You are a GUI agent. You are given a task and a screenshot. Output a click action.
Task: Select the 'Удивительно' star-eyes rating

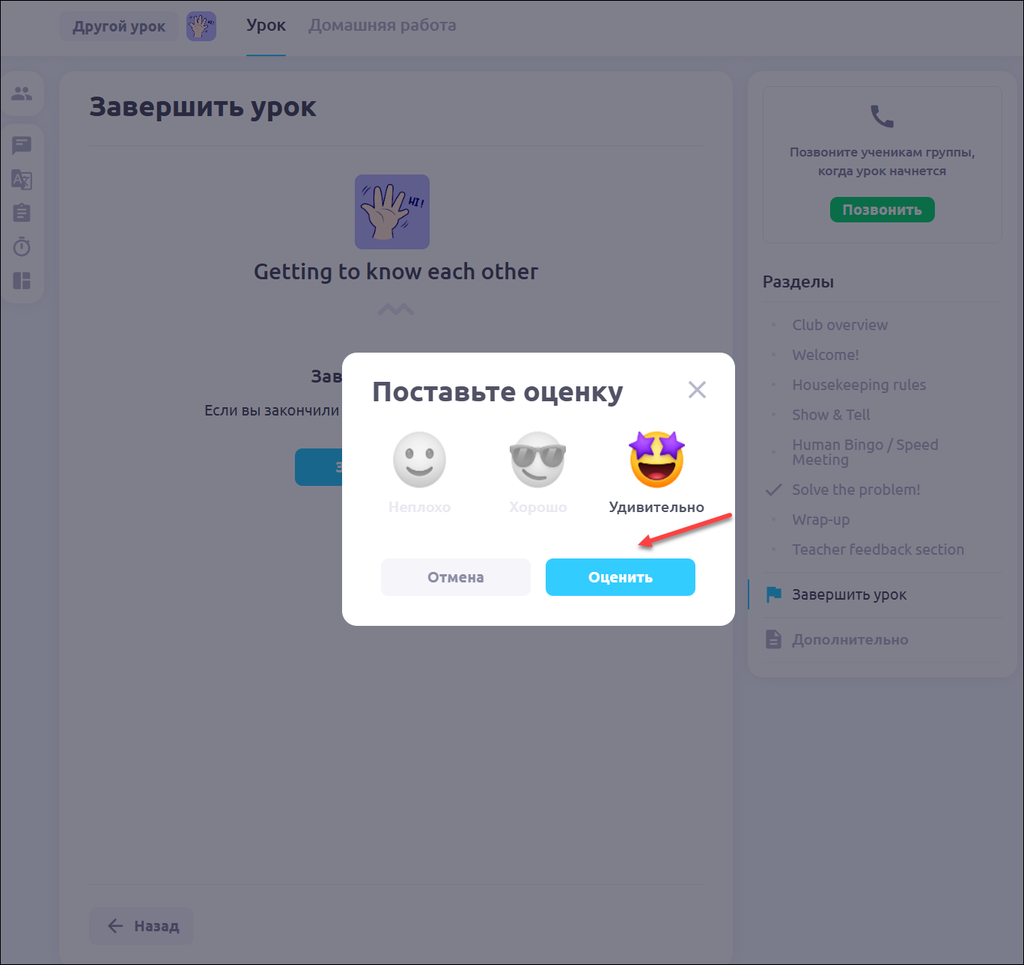[656, 461]
